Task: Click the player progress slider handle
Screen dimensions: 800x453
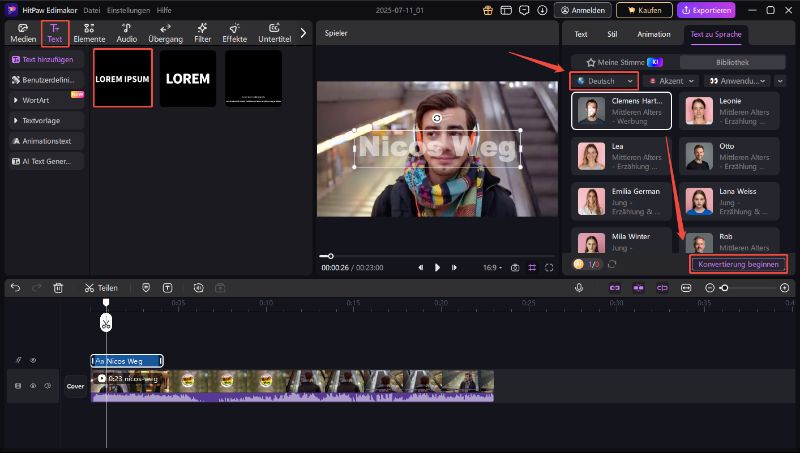Action: [331, 256]
